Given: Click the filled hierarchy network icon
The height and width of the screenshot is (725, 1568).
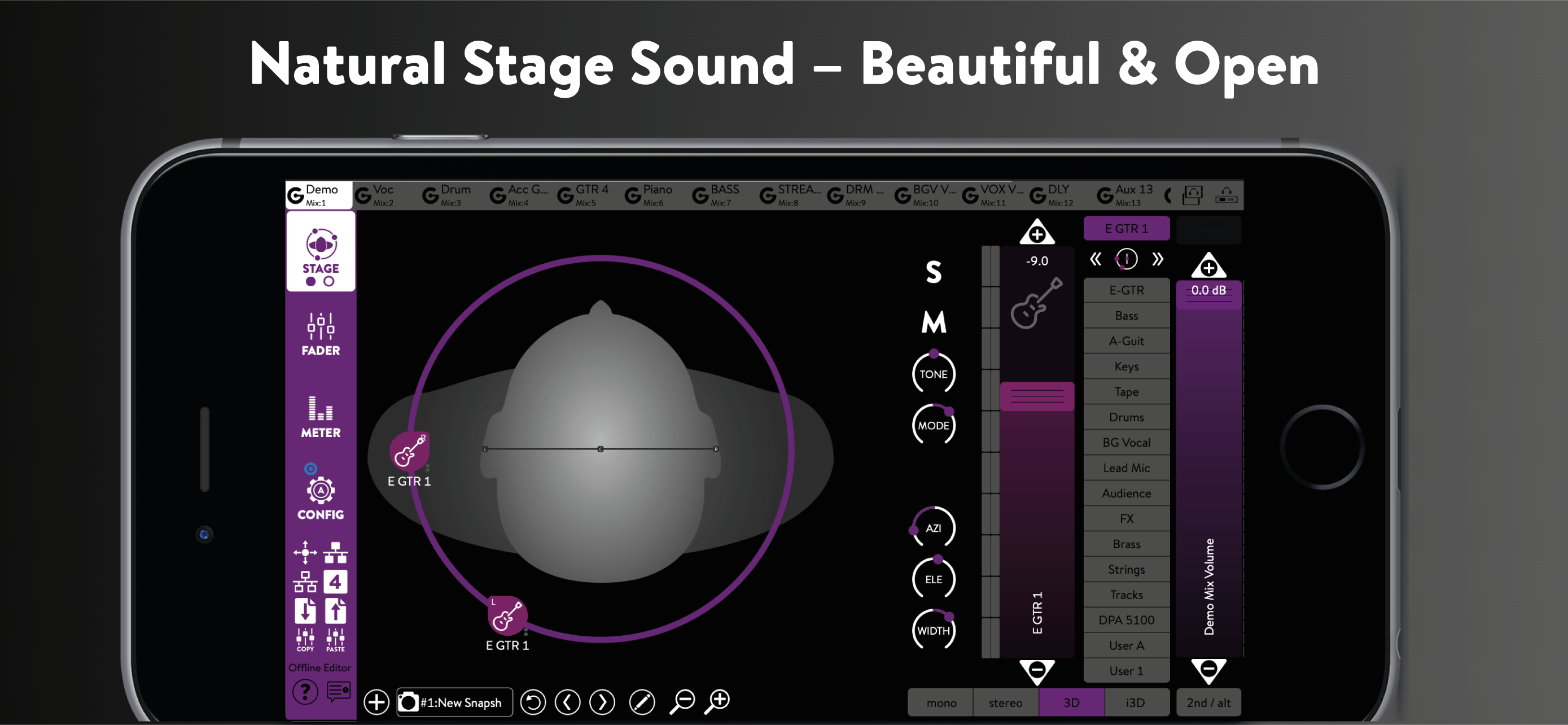Looking at the screenshot, I should click(335, 553).
